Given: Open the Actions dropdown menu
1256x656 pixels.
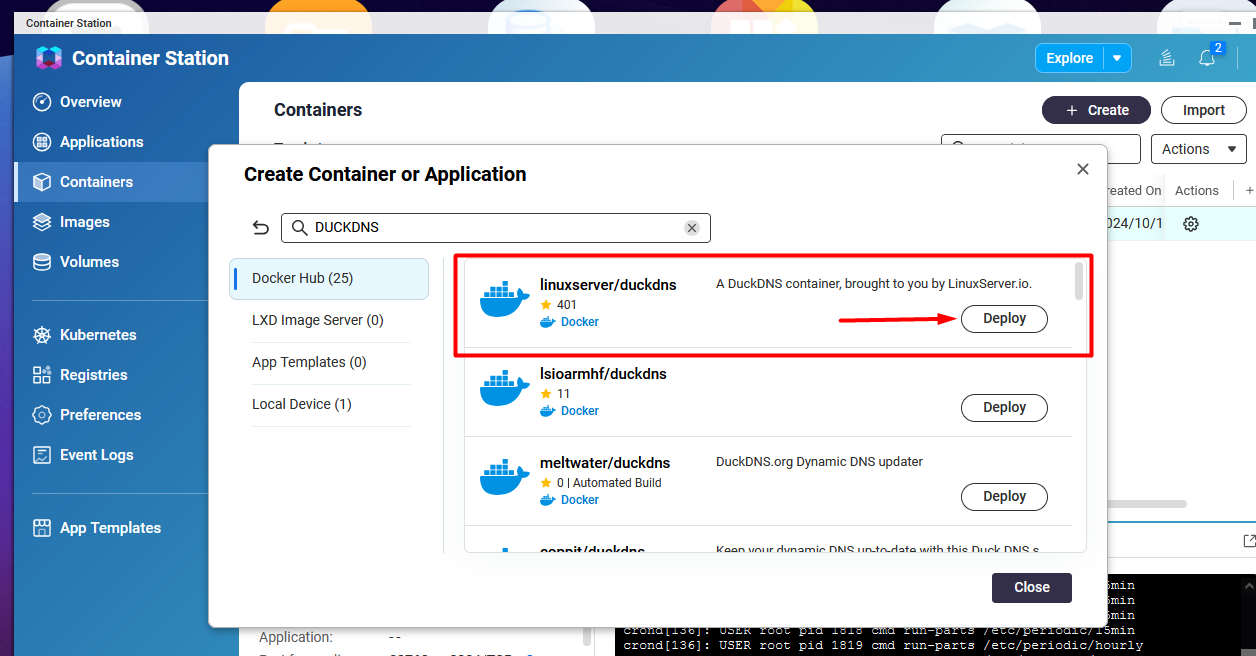Looking at the screenshot, I should pos(1198,149).
